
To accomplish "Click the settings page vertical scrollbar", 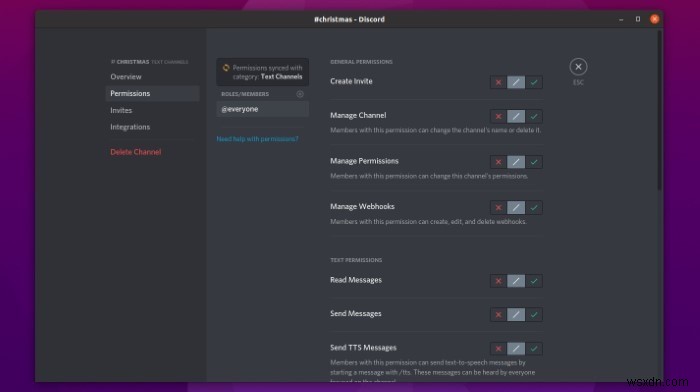I will [x=659, y=111].
